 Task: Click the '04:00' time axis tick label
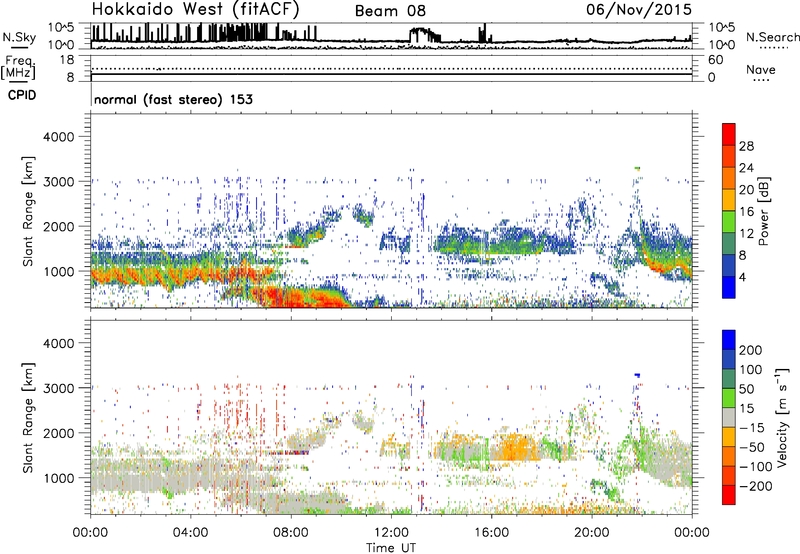click(x=190, y=533)
